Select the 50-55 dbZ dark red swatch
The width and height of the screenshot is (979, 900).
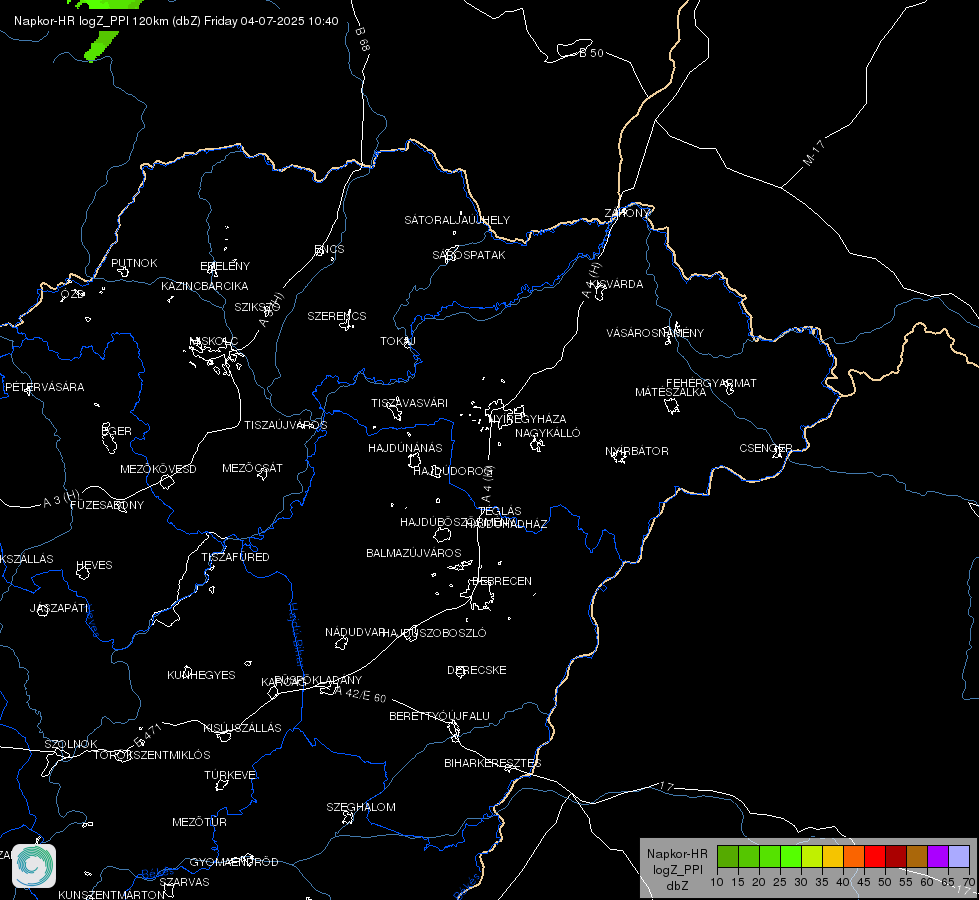[896, 856]
